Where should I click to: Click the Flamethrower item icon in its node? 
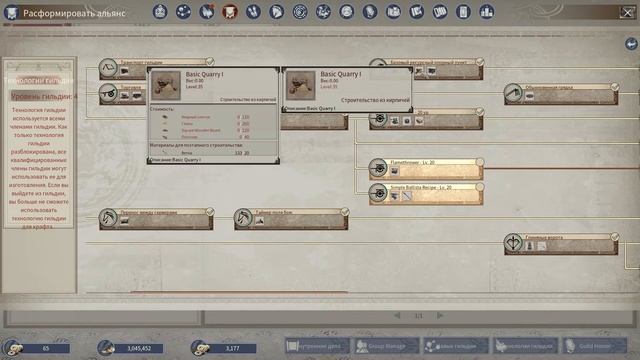394,171
